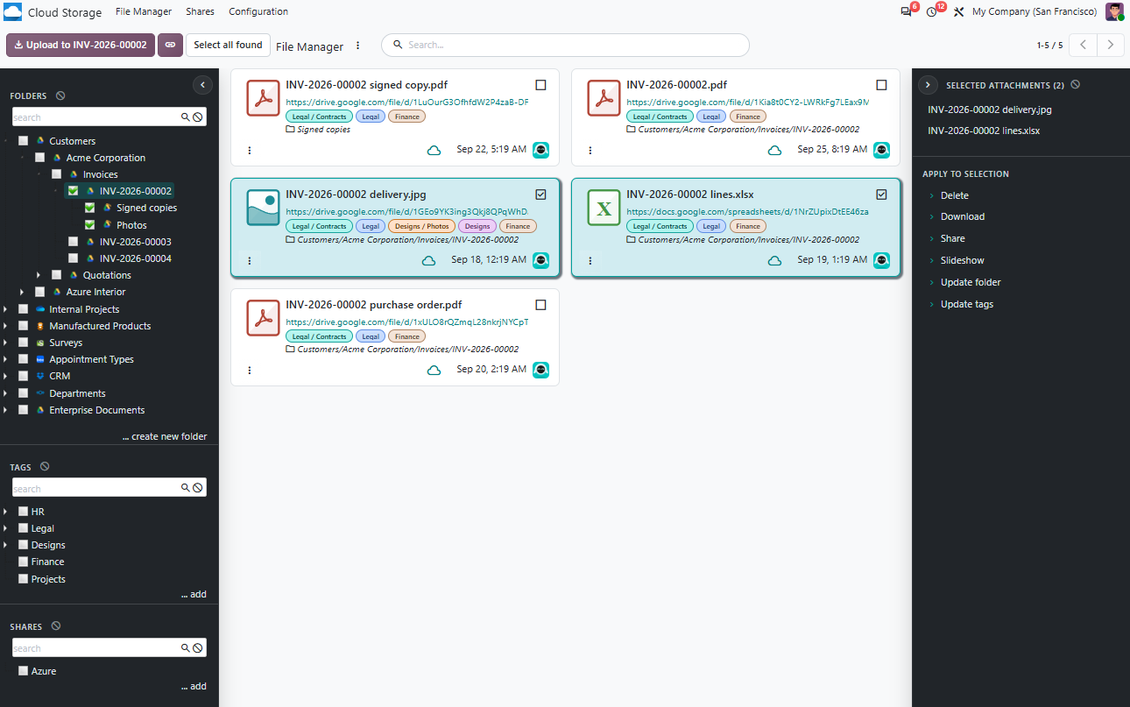1130x707 pixels.
Task: Check the Finance tag checkbox
Action: [23, 561]
